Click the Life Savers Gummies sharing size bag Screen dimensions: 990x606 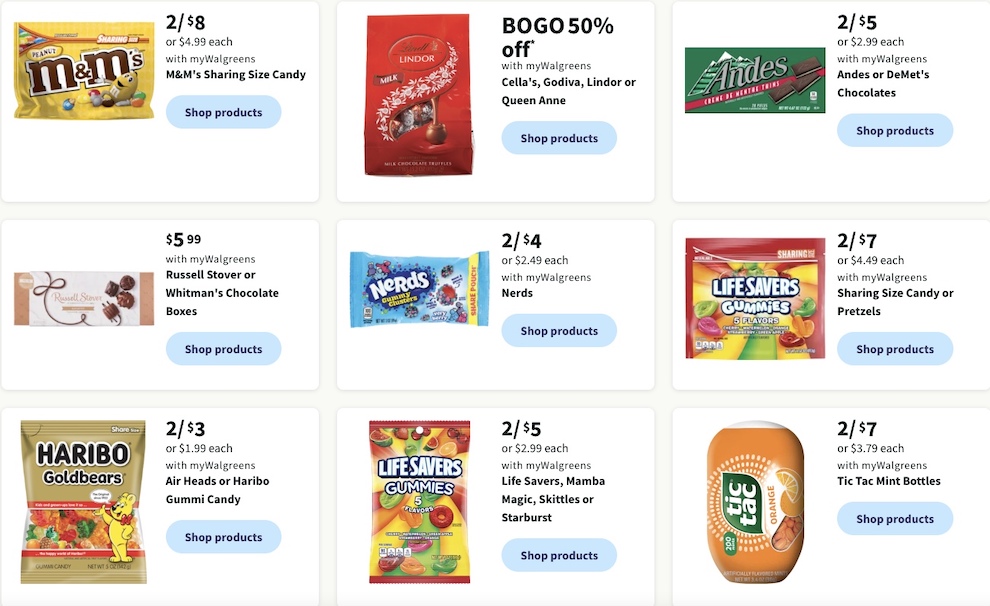click(755, 299)
